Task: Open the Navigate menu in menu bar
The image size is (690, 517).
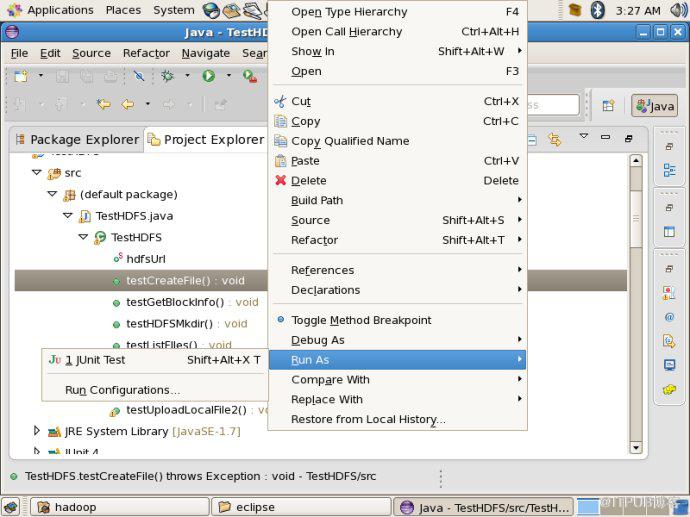Action: [206, 53]
